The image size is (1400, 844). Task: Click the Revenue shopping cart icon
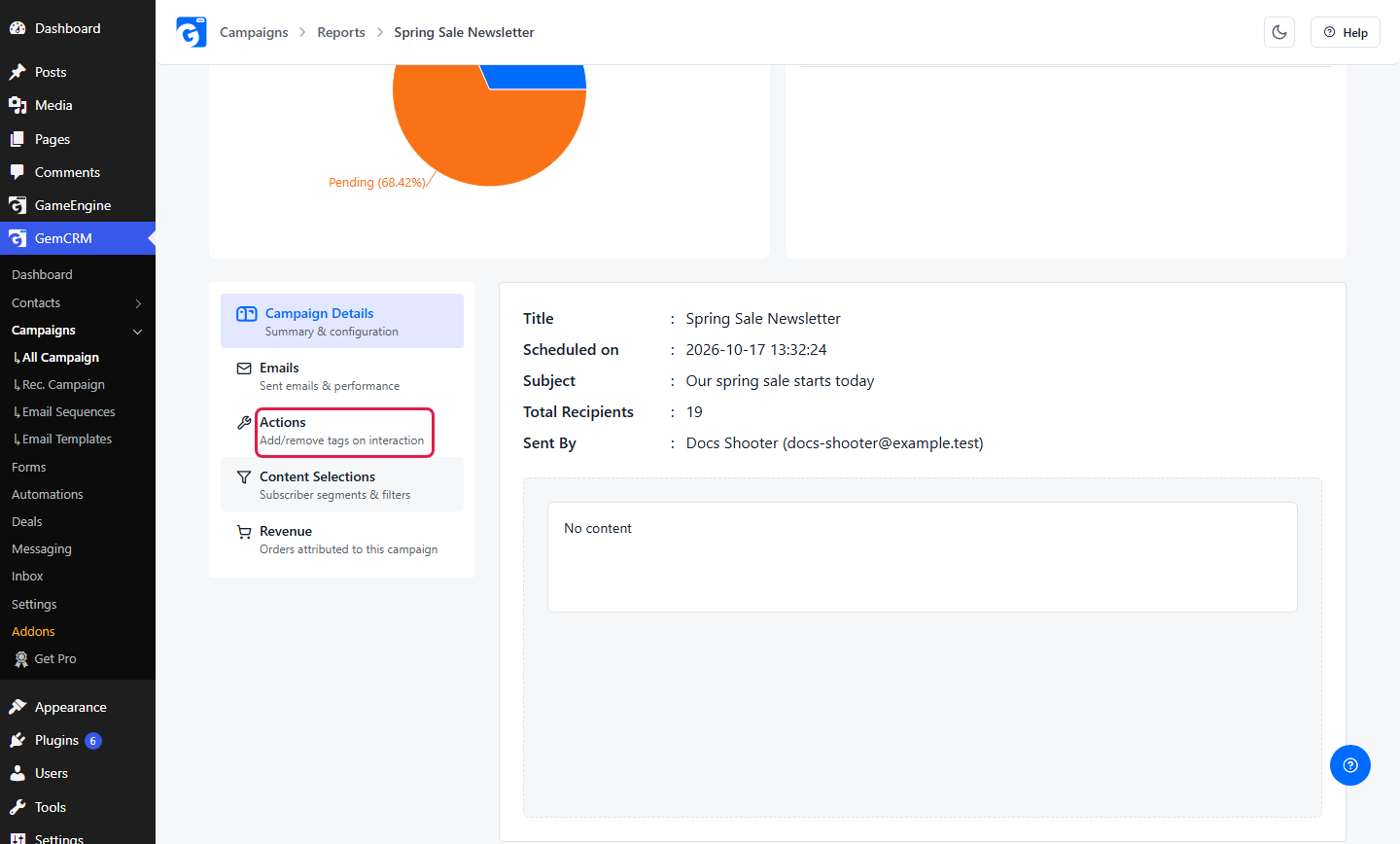(x=244, y=532)
